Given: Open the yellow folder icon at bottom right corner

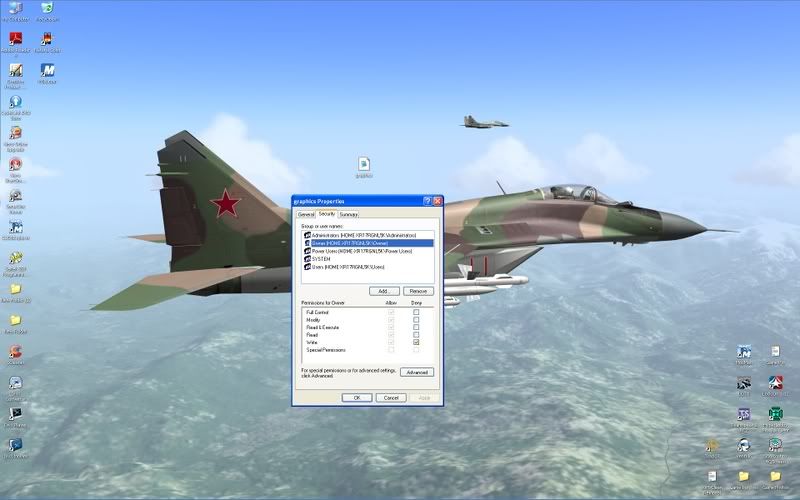Looking at the screenshot, I should click(775, 476).
